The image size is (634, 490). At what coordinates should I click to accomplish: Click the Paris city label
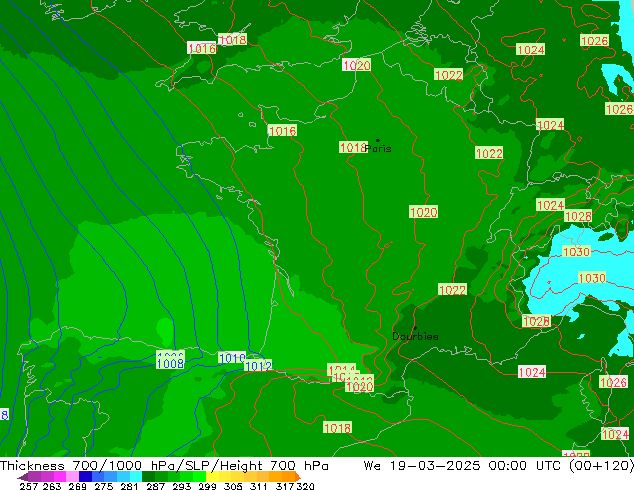(378, 149)
